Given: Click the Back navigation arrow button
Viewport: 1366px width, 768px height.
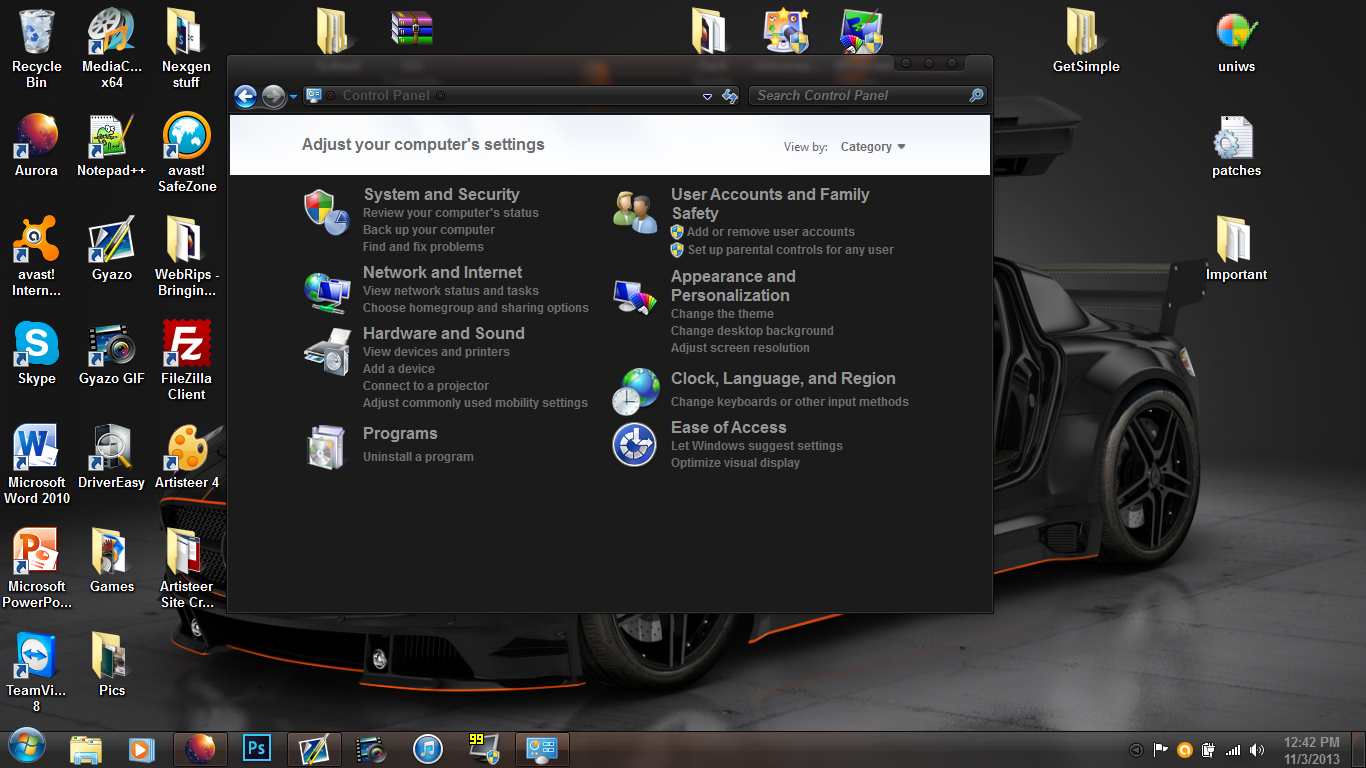Looking at the screenshot, I should (246, 96).
